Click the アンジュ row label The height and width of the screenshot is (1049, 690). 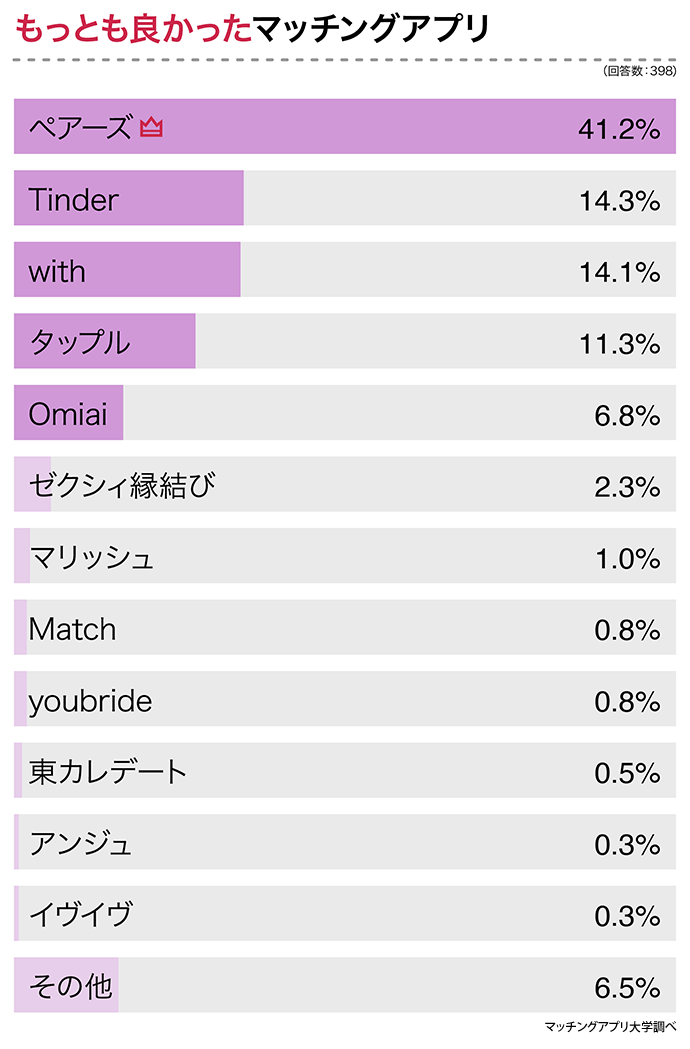point(80,844)
